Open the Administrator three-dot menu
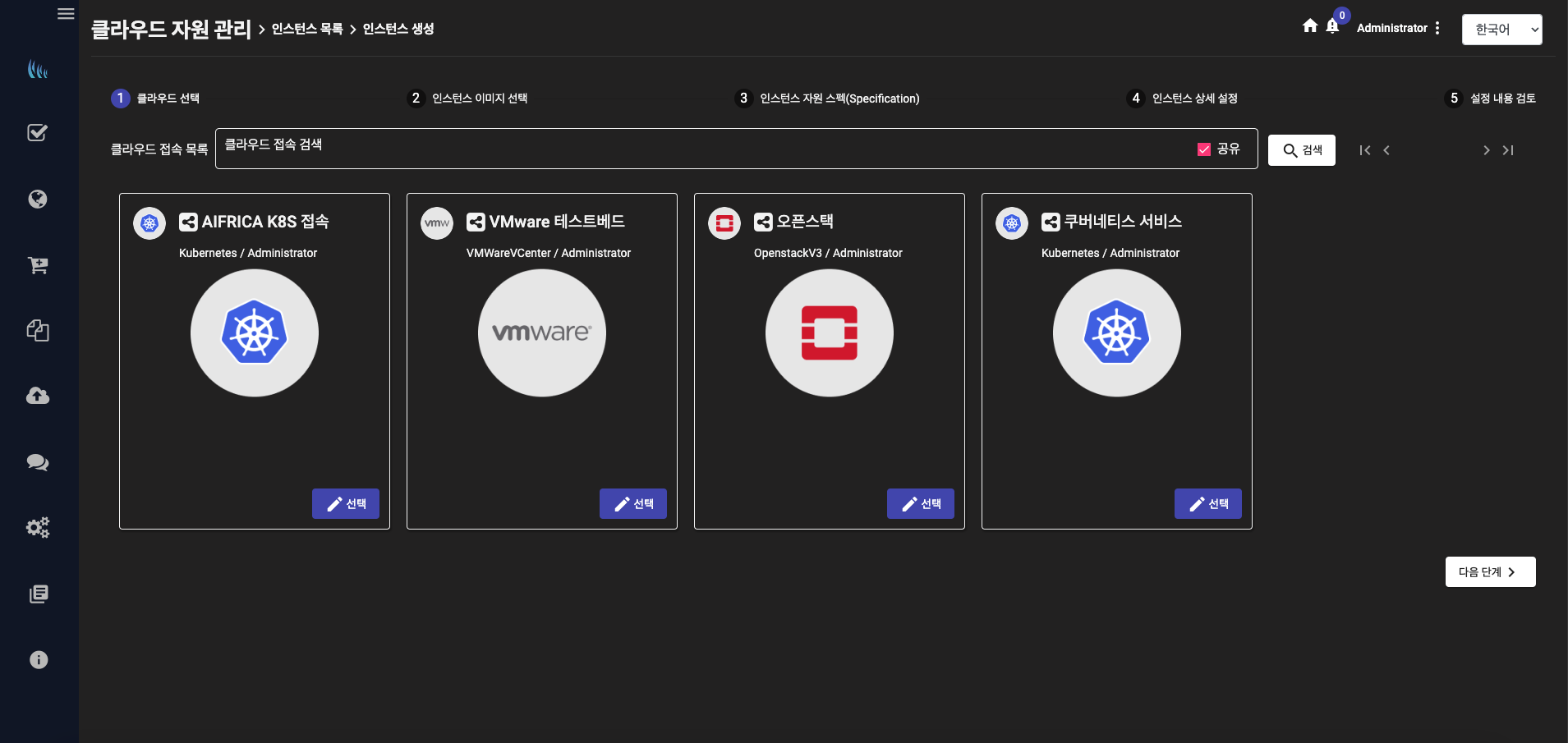The width and height of the screenshot is (1568, 743). 1437,28
